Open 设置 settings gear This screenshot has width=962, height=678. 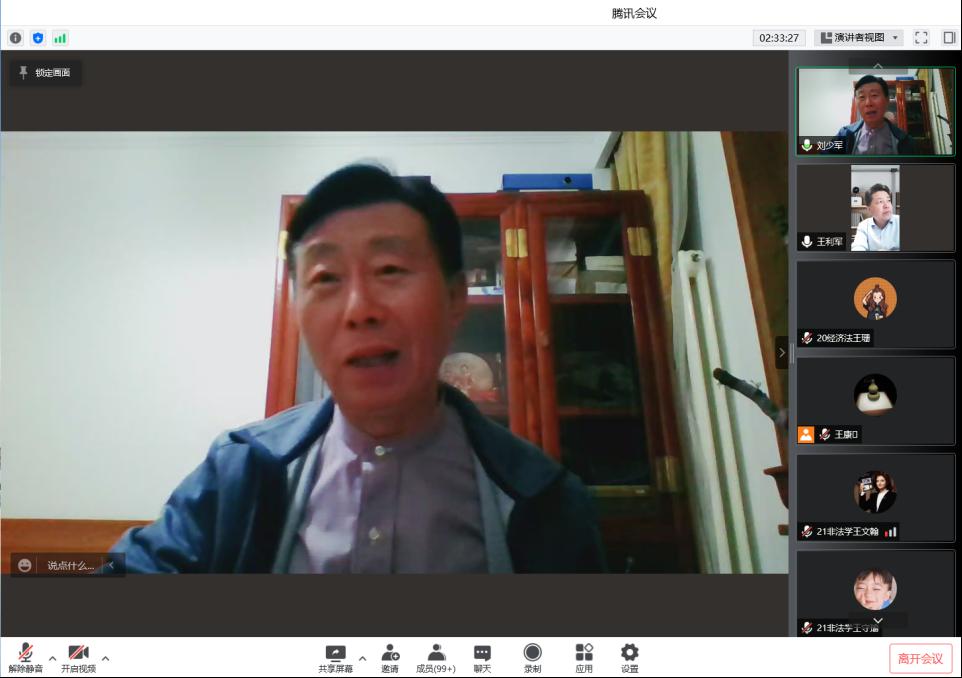[x=629, y=657]
